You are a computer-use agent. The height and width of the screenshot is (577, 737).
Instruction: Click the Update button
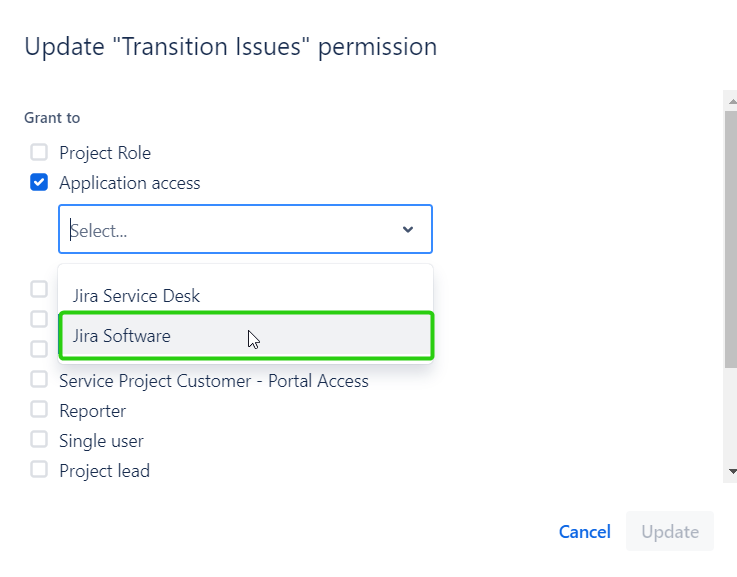[x=669, y=531]
